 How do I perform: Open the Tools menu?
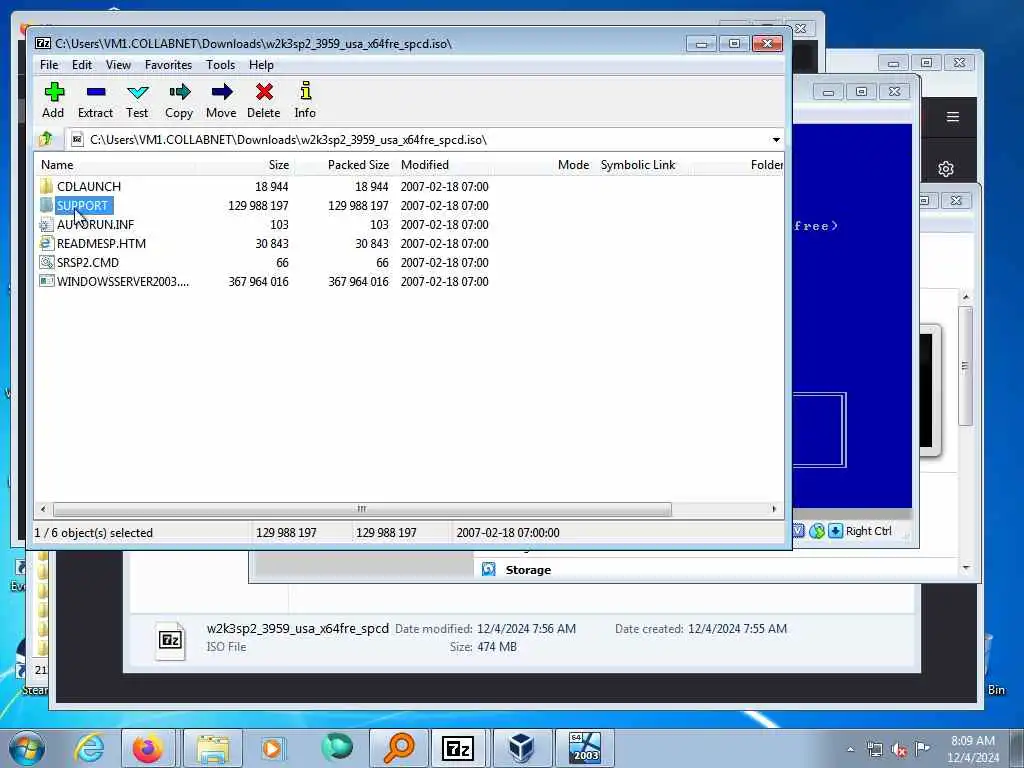220,65
